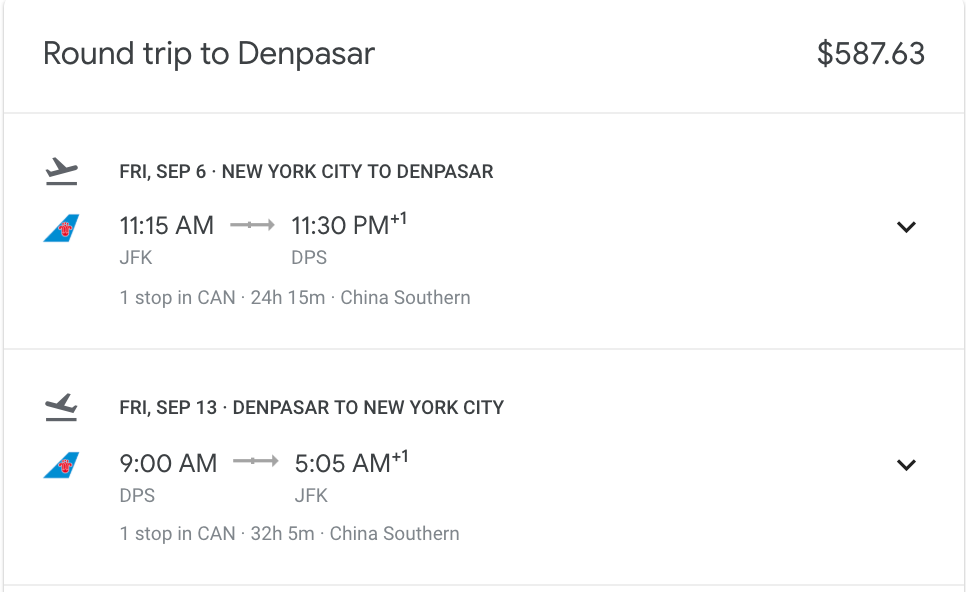Click the JFK arrival airport code on return
The width and height of the screenshot is (966, 592).
[311, 495]
